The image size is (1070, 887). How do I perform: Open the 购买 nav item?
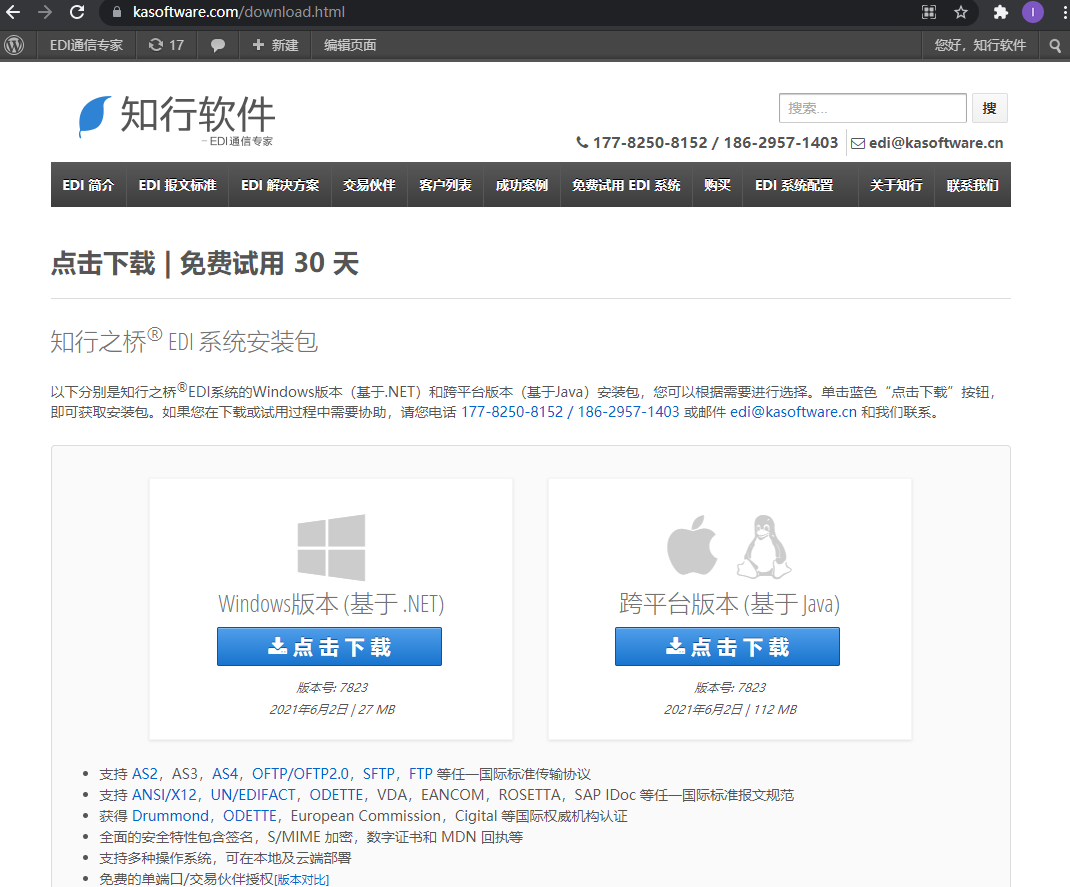tap(717, 185)
